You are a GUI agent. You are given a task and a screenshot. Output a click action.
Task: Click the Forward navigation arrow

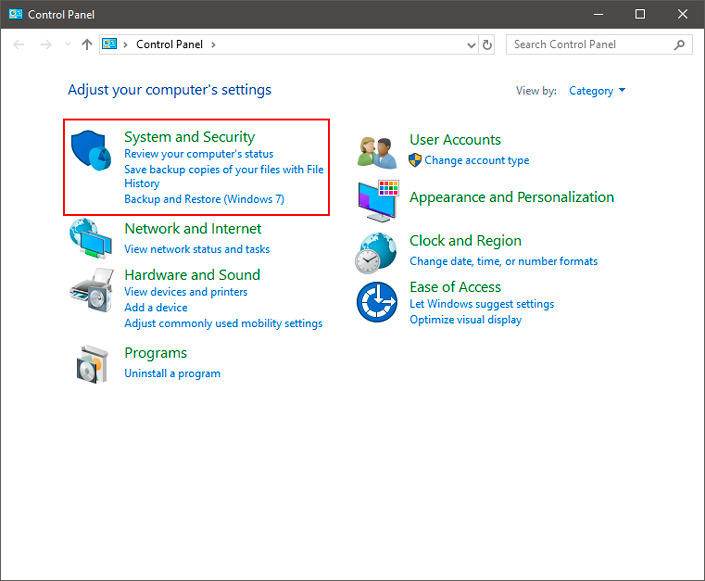click(x=46, y=44)
